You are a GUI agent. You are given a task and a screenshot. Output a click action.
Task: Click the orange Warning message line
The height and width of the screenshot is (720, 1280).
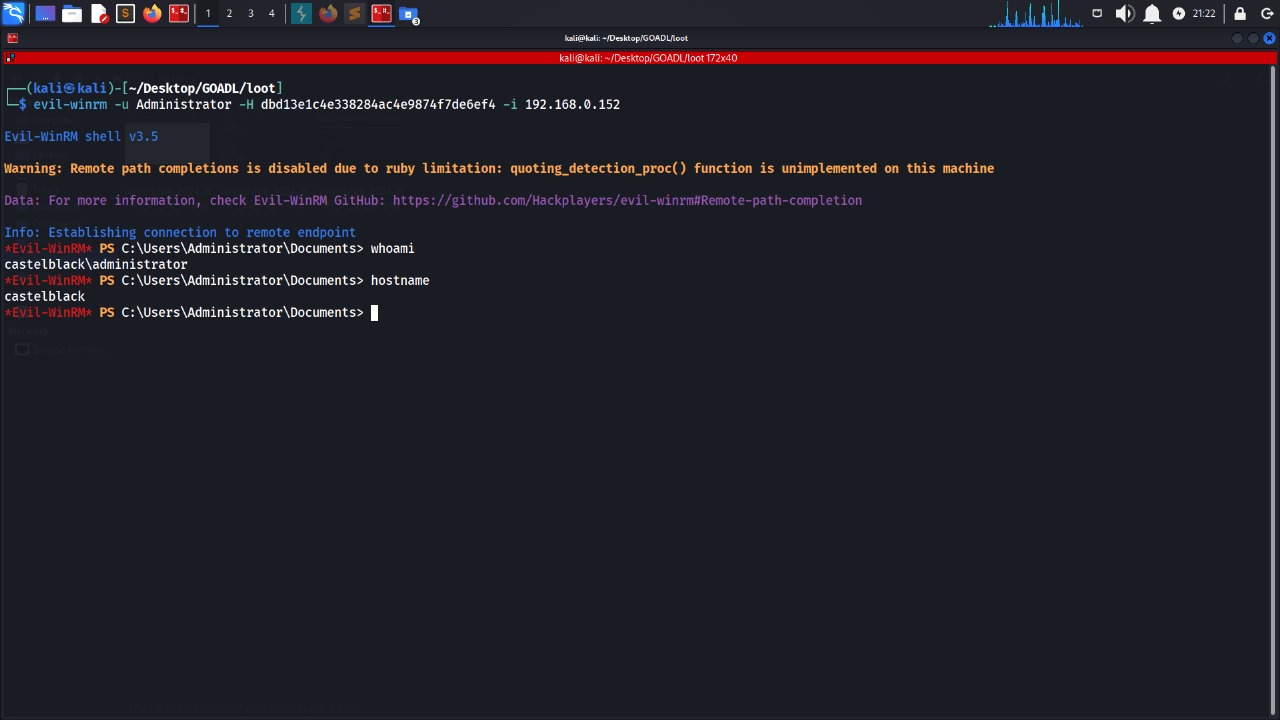499,168
